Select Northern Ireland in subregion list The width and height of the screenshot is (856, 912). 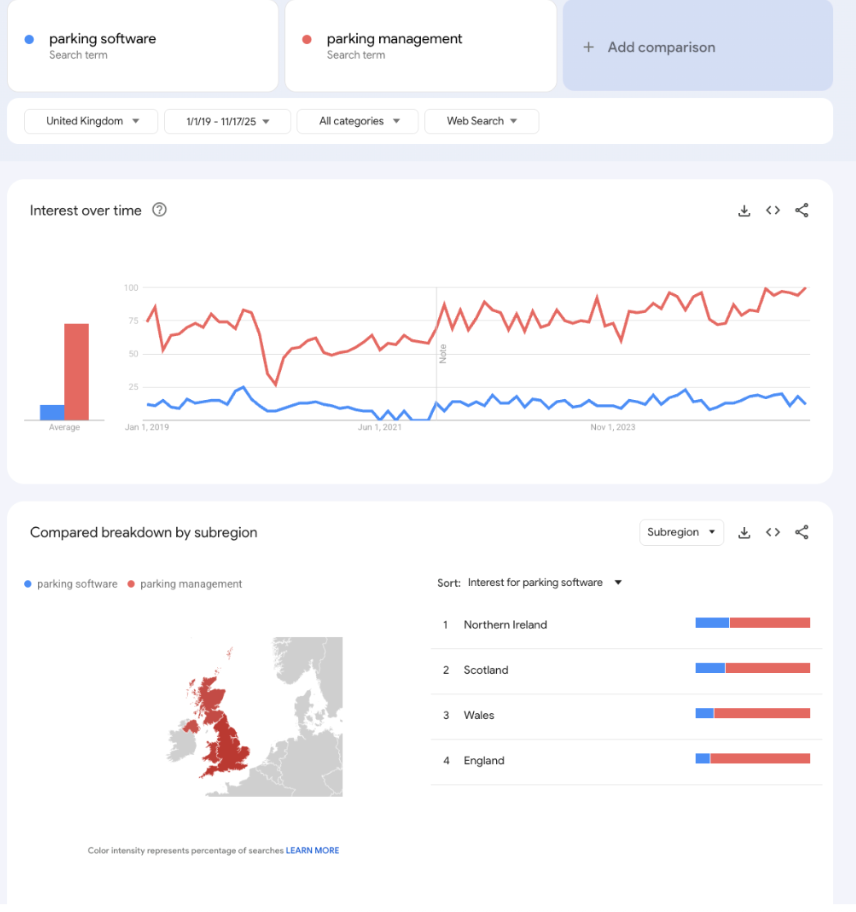(505, 624)
